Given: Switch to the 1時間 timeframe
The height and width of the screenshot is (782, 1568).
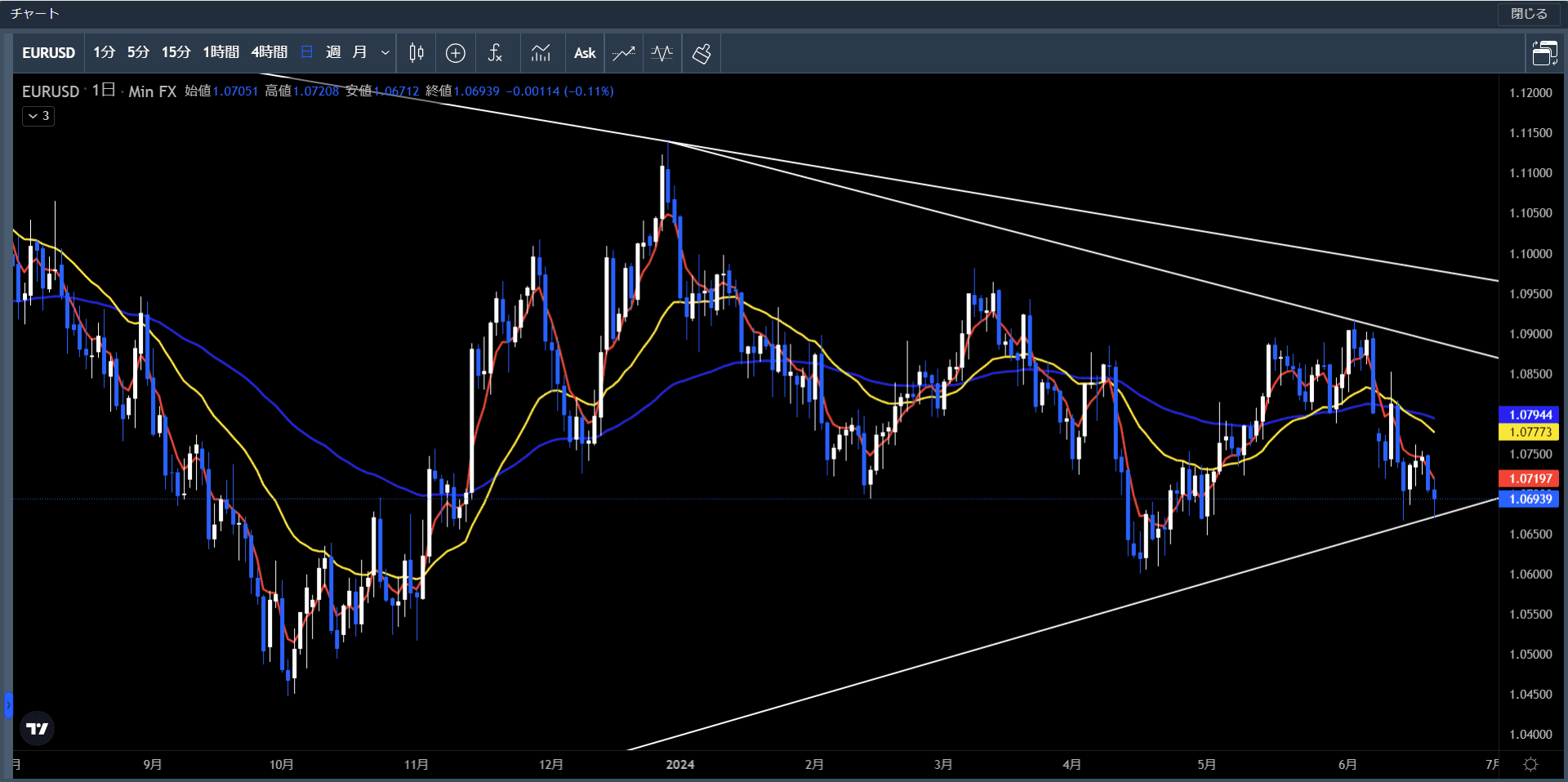Looking at the screenshot, I should 220,52.
